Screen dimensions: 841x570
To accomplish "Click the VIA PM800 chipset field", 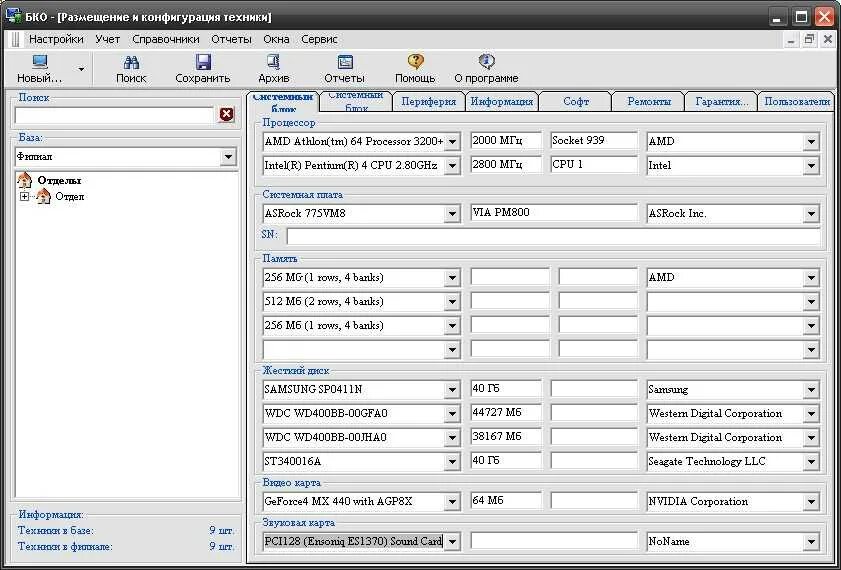I will point(554,212).
